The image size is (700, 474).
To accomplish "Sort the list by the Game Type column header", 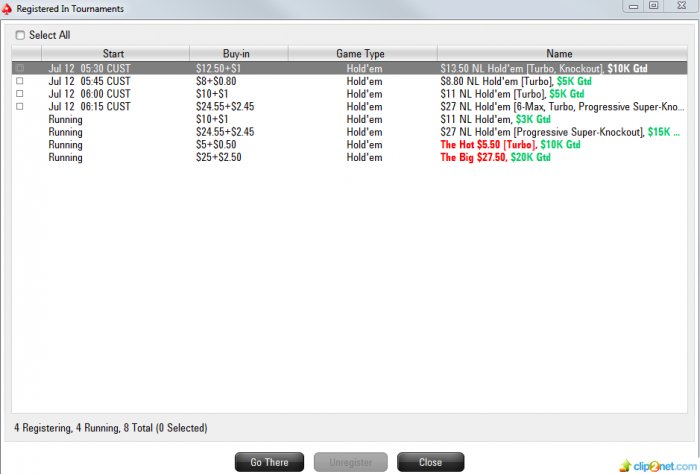I will [x=362, y=54].
